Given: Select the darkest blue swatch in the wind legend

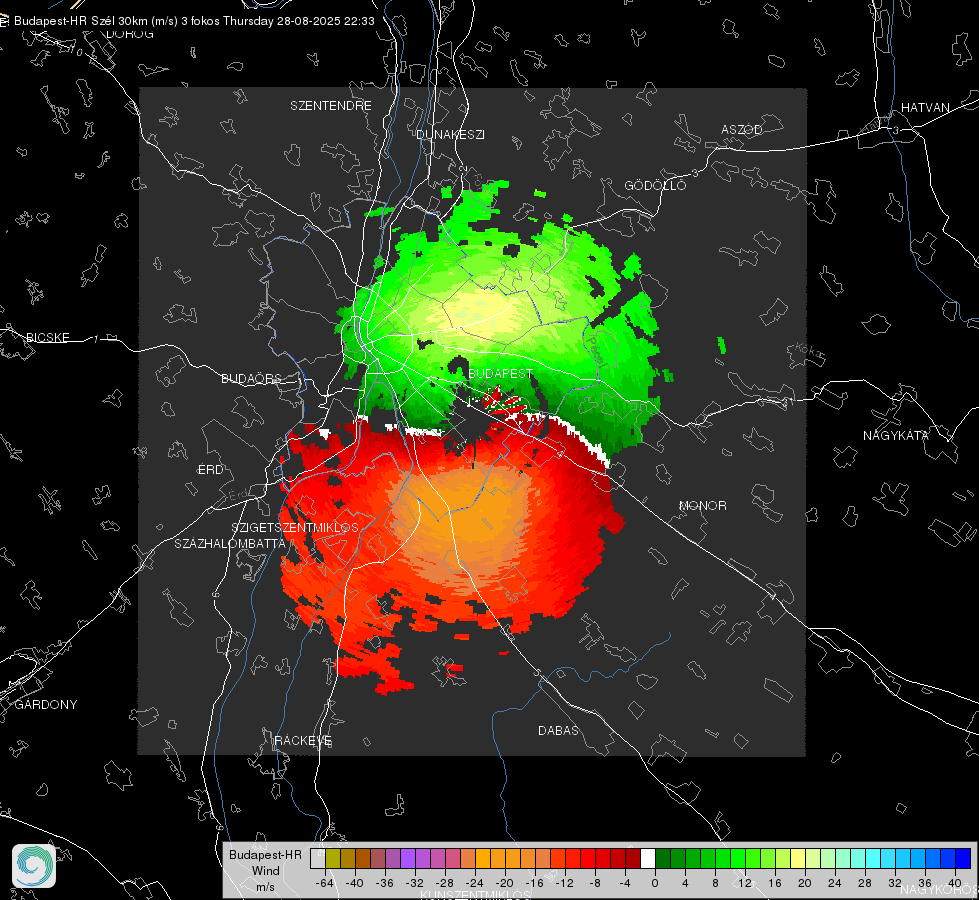Looking at the screenshot, I should coord(963,859).
